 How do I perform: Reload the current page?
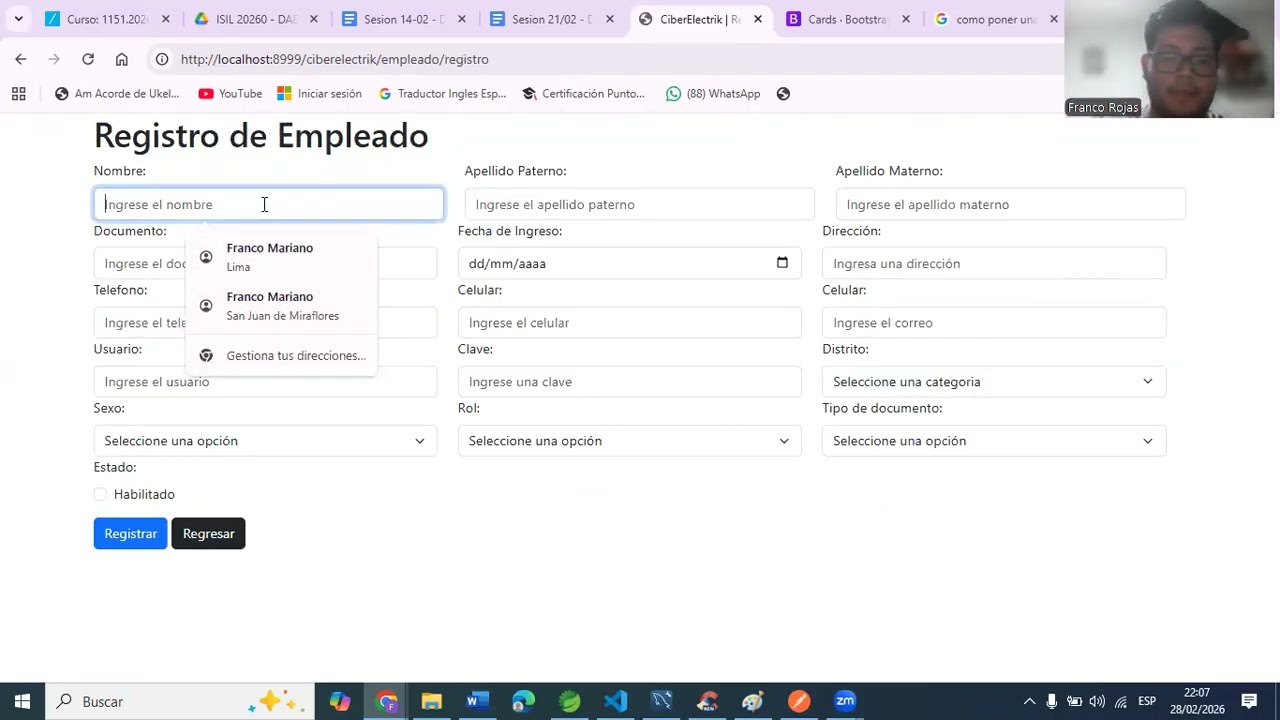[88, 59]
